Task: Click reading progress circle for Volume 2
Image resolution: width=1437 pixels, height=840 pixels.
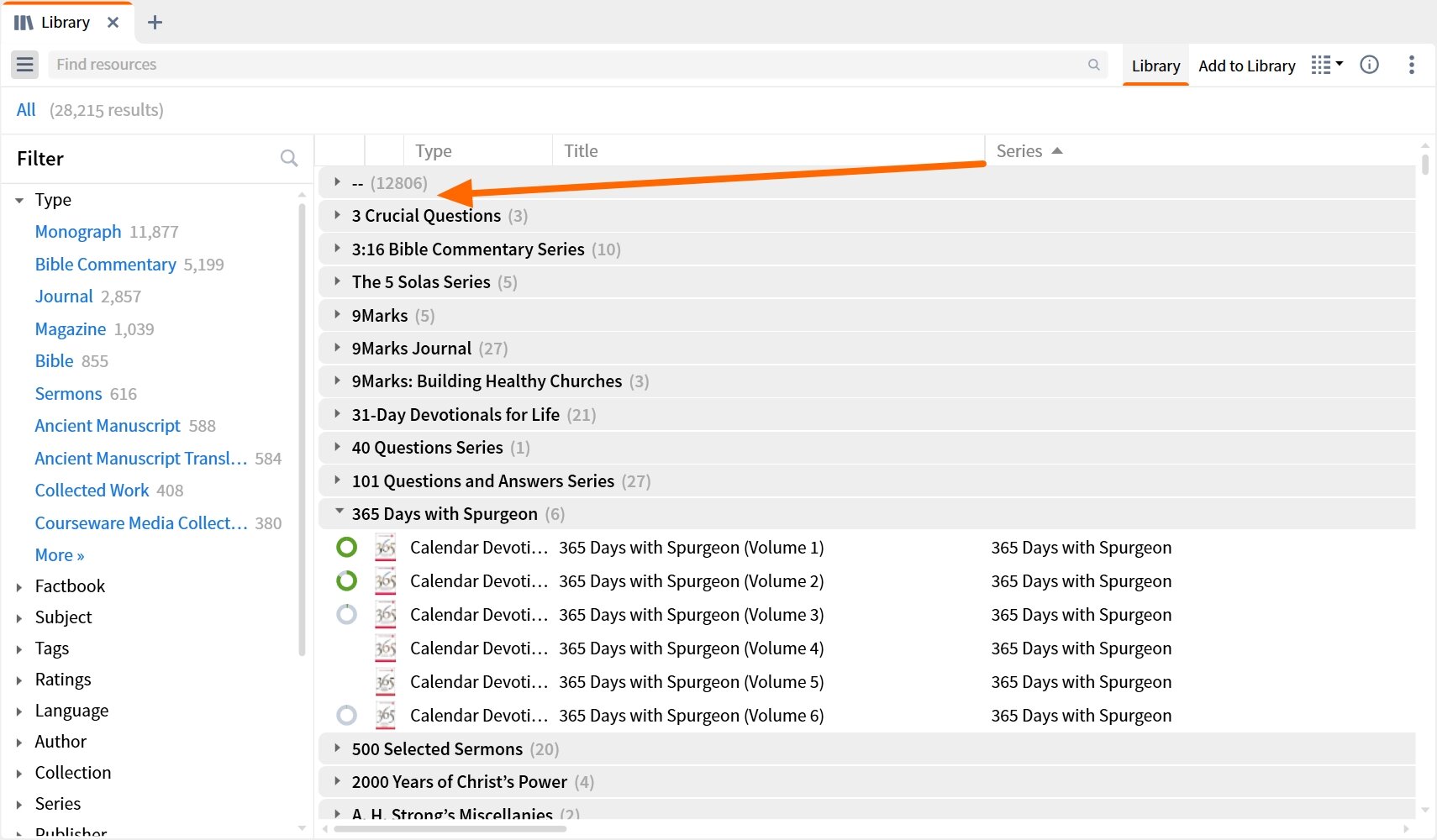Action: [x=346, y=581]
